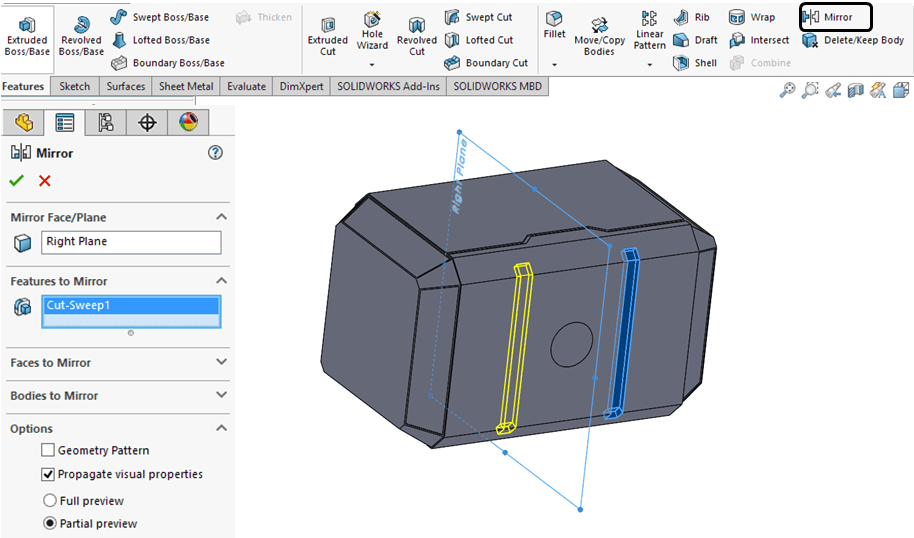The height and width of the screenshot is (538, 914).
Task: Open the Sheet Metal tab
Action: 187,87
